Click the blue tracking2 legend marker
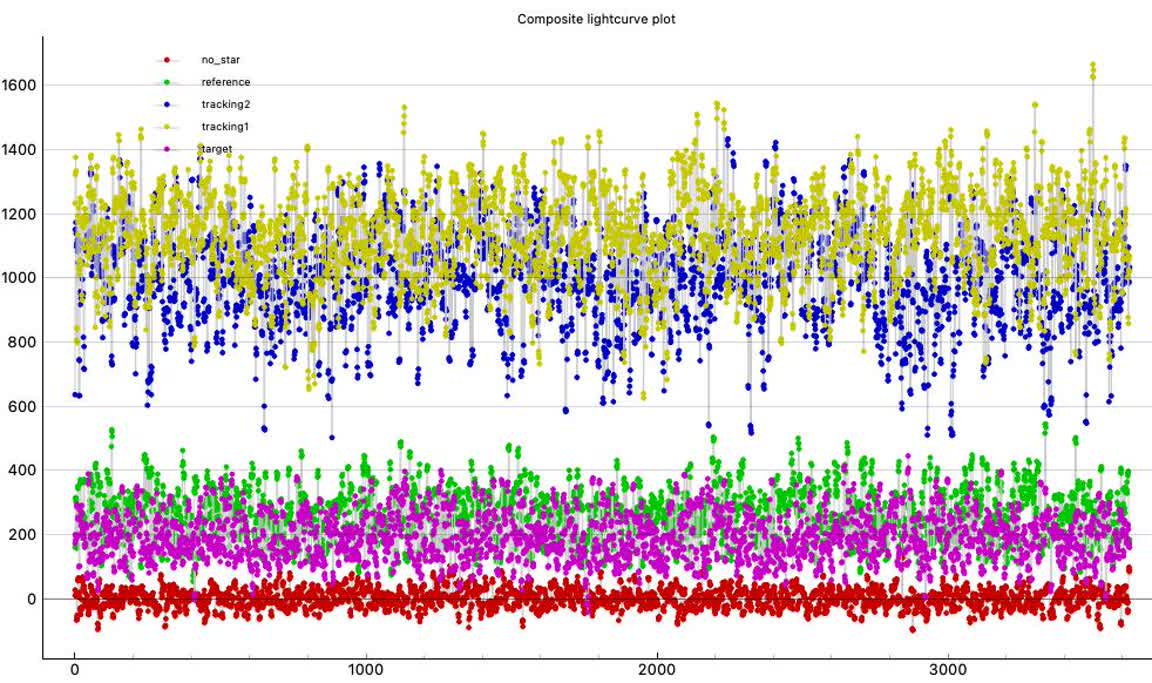This screenshot has width=1152, height=683. 167,104
